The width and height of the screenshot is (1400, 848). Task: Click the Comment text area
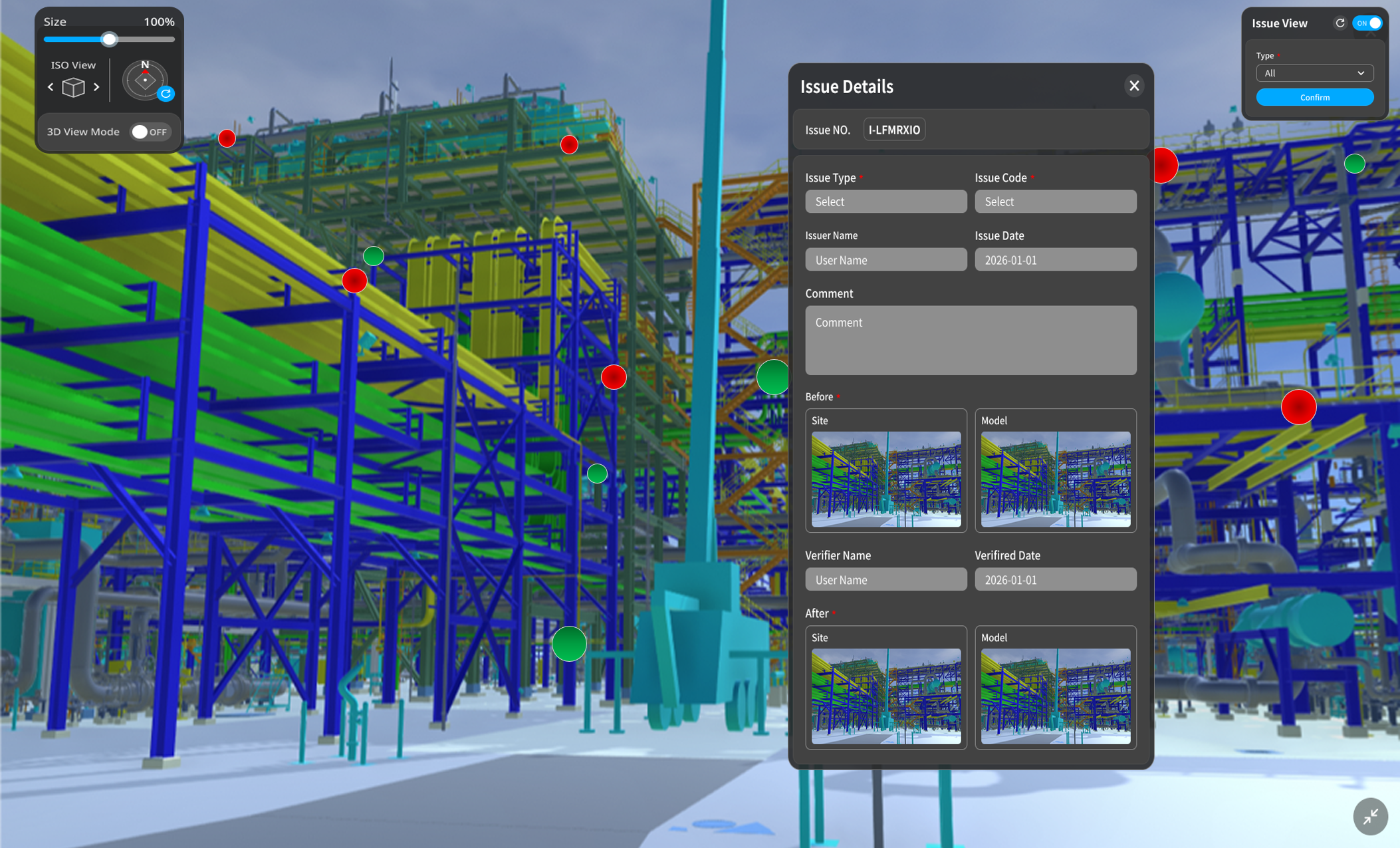pos(971,340)
